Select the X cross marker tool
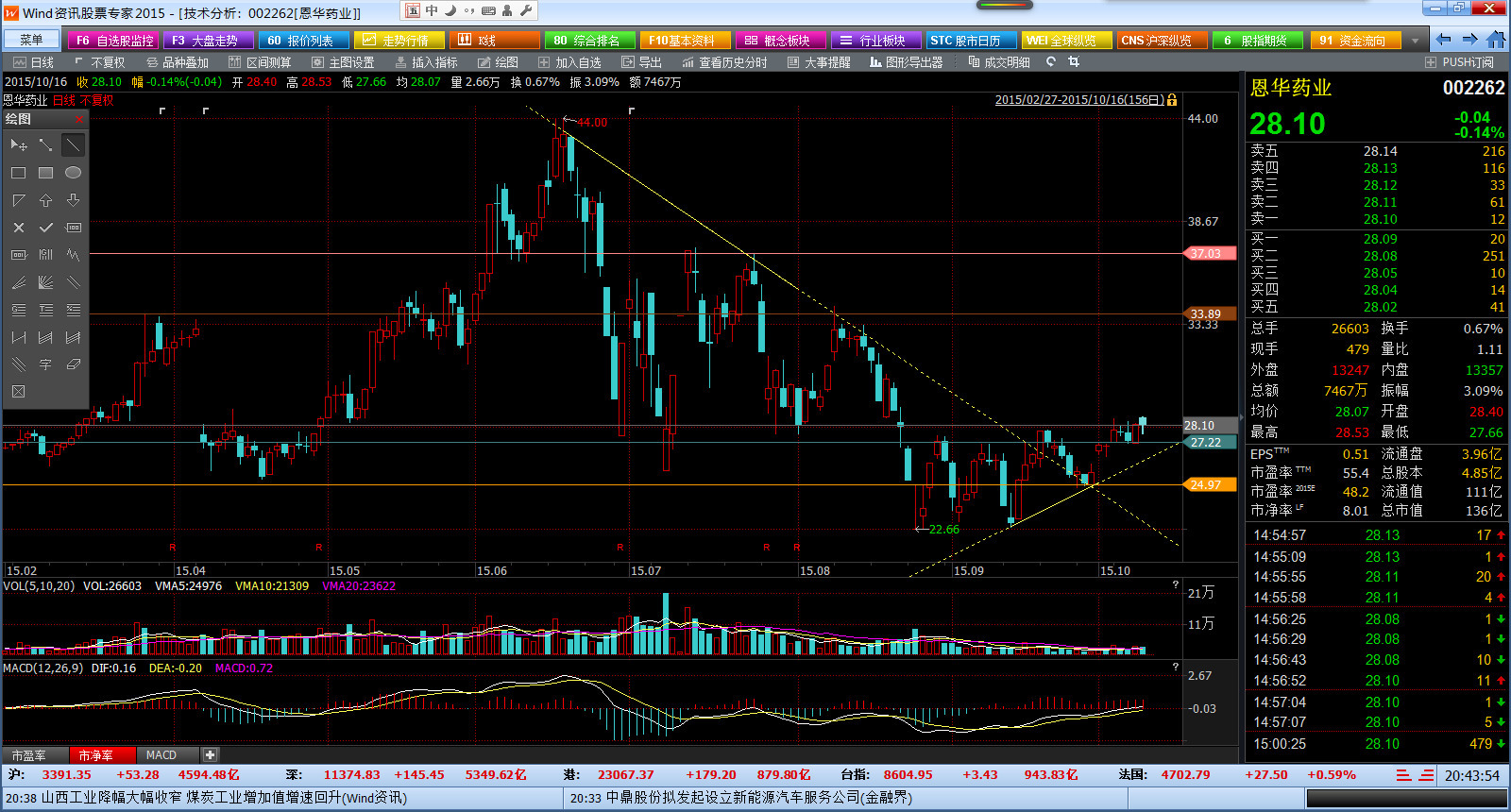Screen dimensions: 1511x812 pos(18,228)
